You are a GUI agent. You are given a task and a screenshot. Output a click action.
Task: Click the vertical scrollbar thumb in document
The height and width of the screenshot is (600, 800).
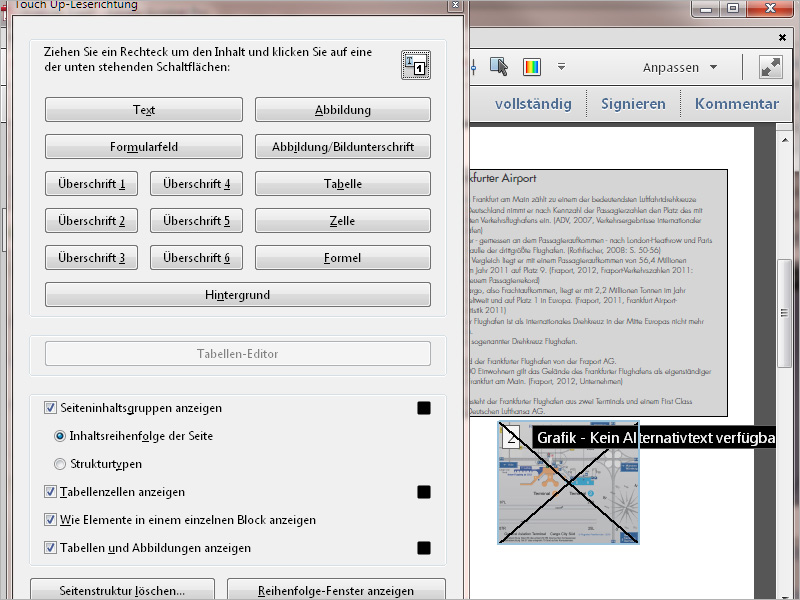pyautogui.click(x=784, y=313)
